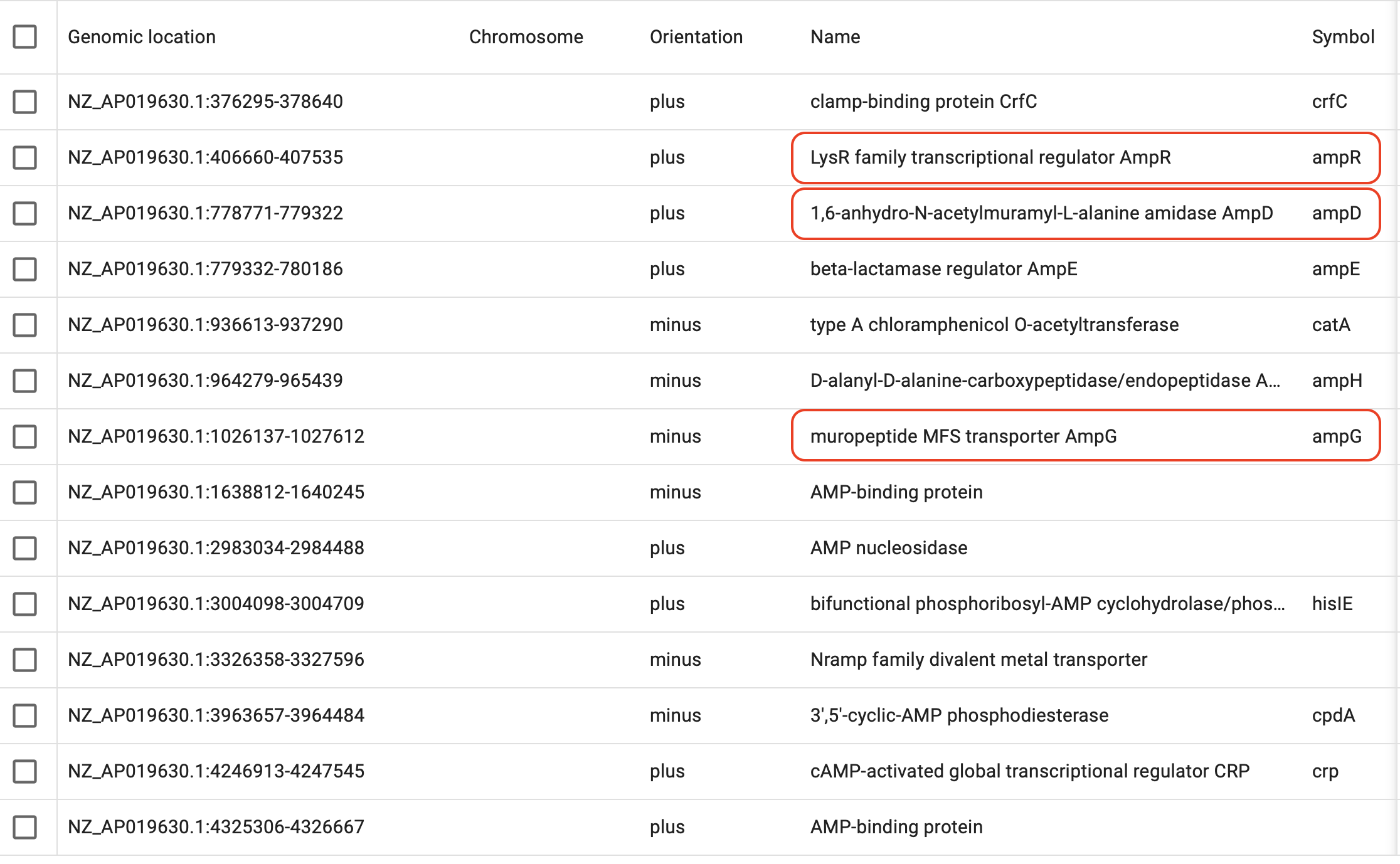The image size is (1400, 864).
Task: Click the cpdA symbol cell
Action: point(1333,715)
